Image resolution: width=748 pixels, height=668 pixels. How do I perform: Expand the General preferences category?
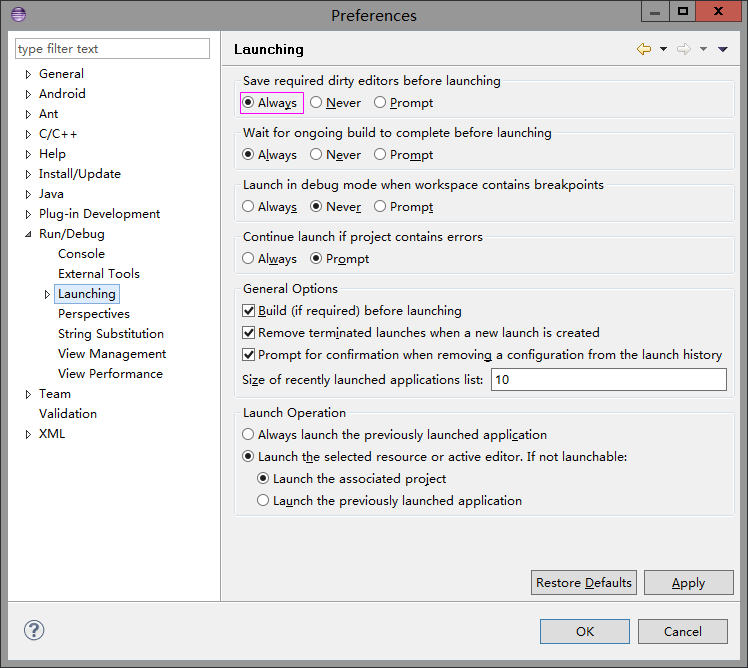pyautogui.click(x=28, y=74)
